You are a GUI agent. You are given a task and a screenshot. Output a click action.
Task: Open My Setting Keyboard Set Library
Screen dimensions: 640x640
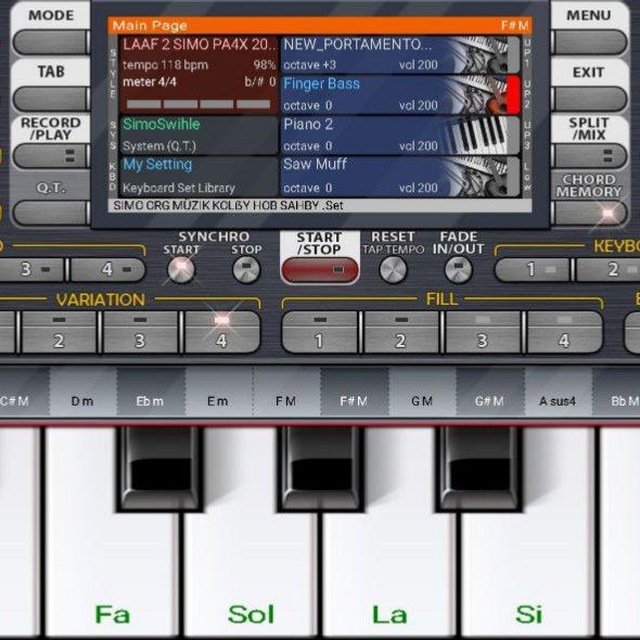coord(198,176)
